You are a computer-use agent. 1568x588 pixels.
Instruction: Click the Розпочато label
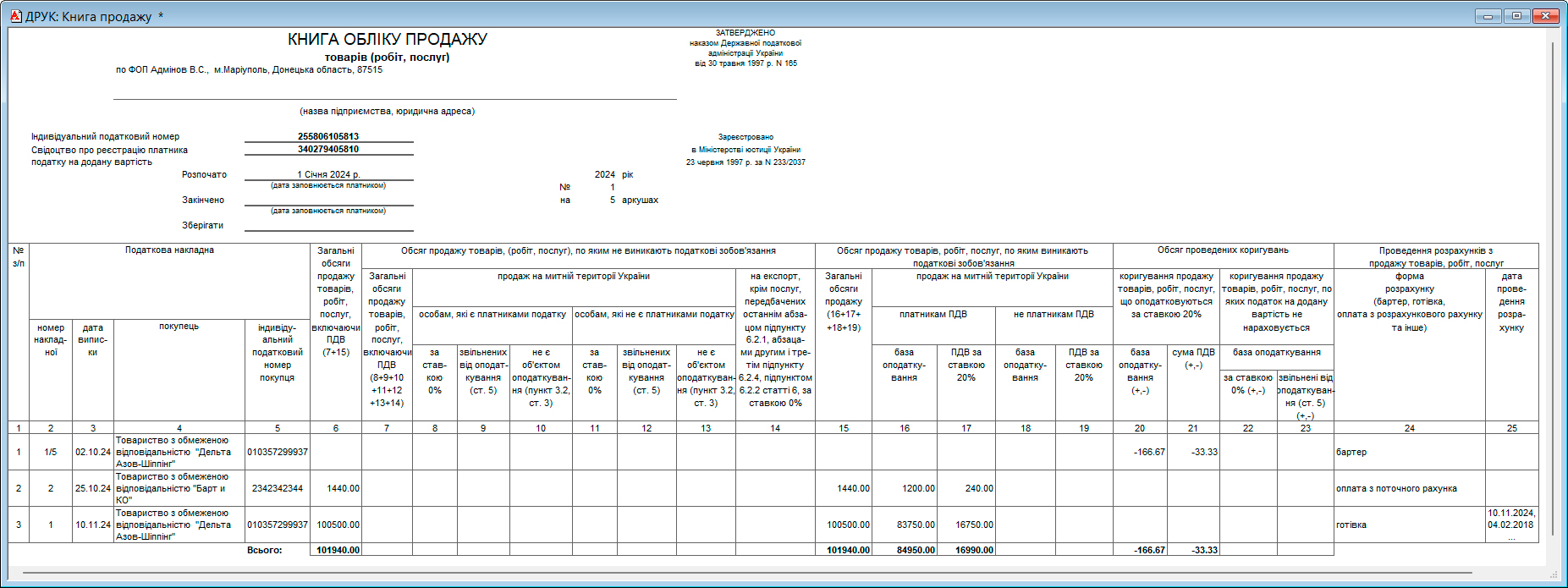(204, 174)
